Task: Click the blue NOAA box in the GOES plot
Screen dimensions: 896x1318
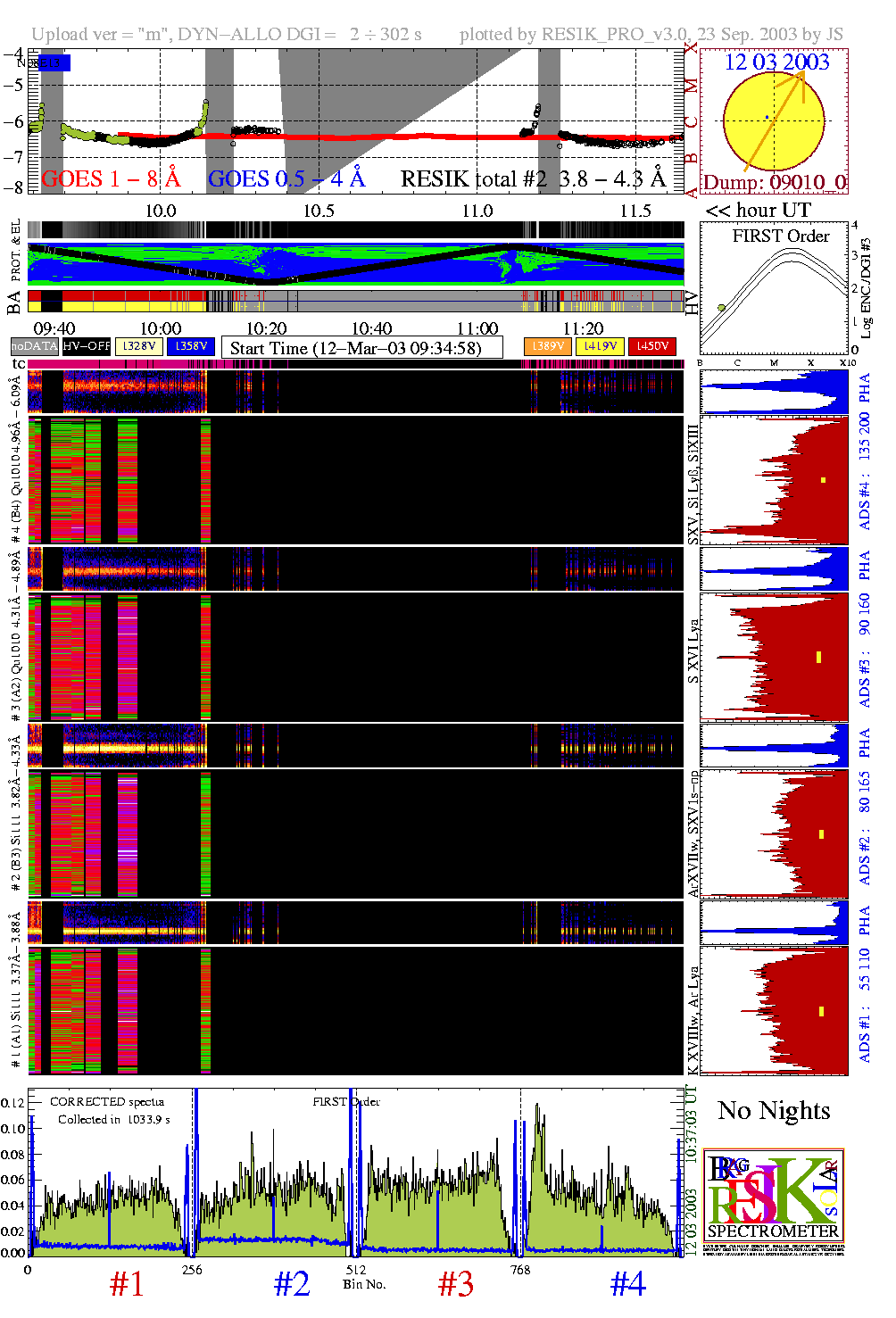Action: pyautogui.click(x=53, y=63)
